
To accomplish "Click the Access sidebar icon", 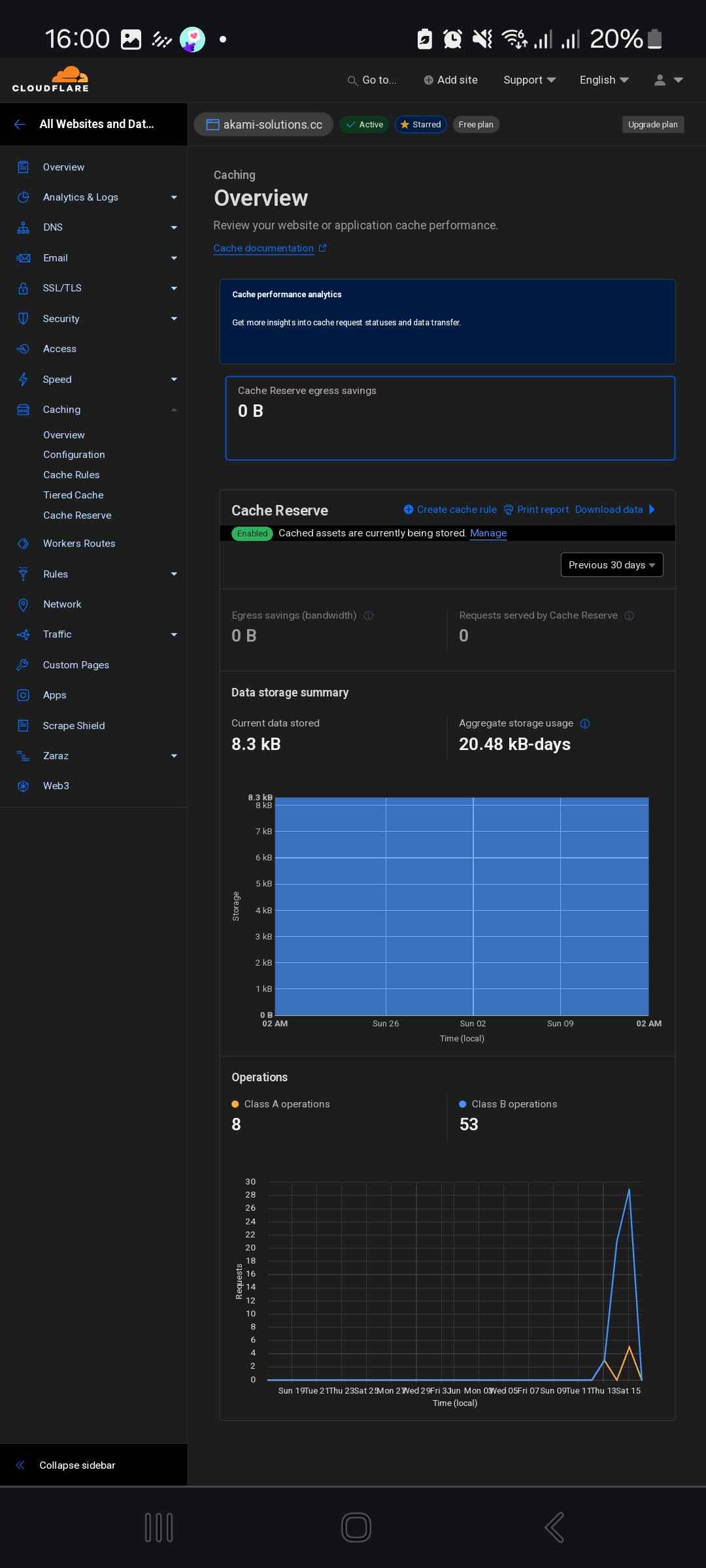I will (23, 349).
